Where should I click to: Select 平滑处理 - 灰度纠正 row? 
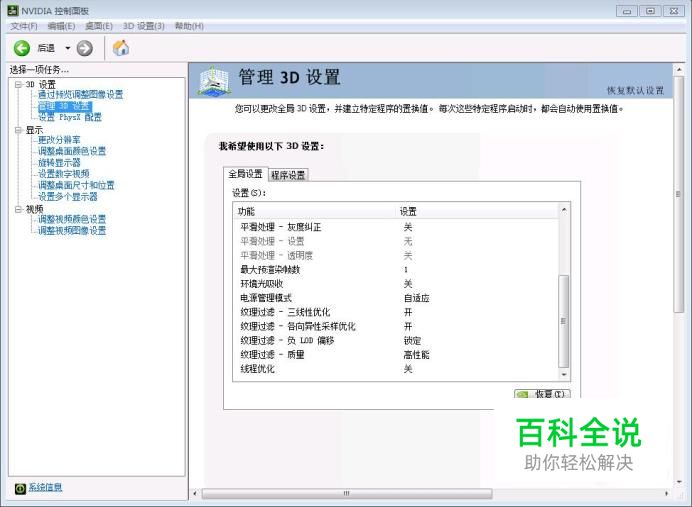coord(395,227)
